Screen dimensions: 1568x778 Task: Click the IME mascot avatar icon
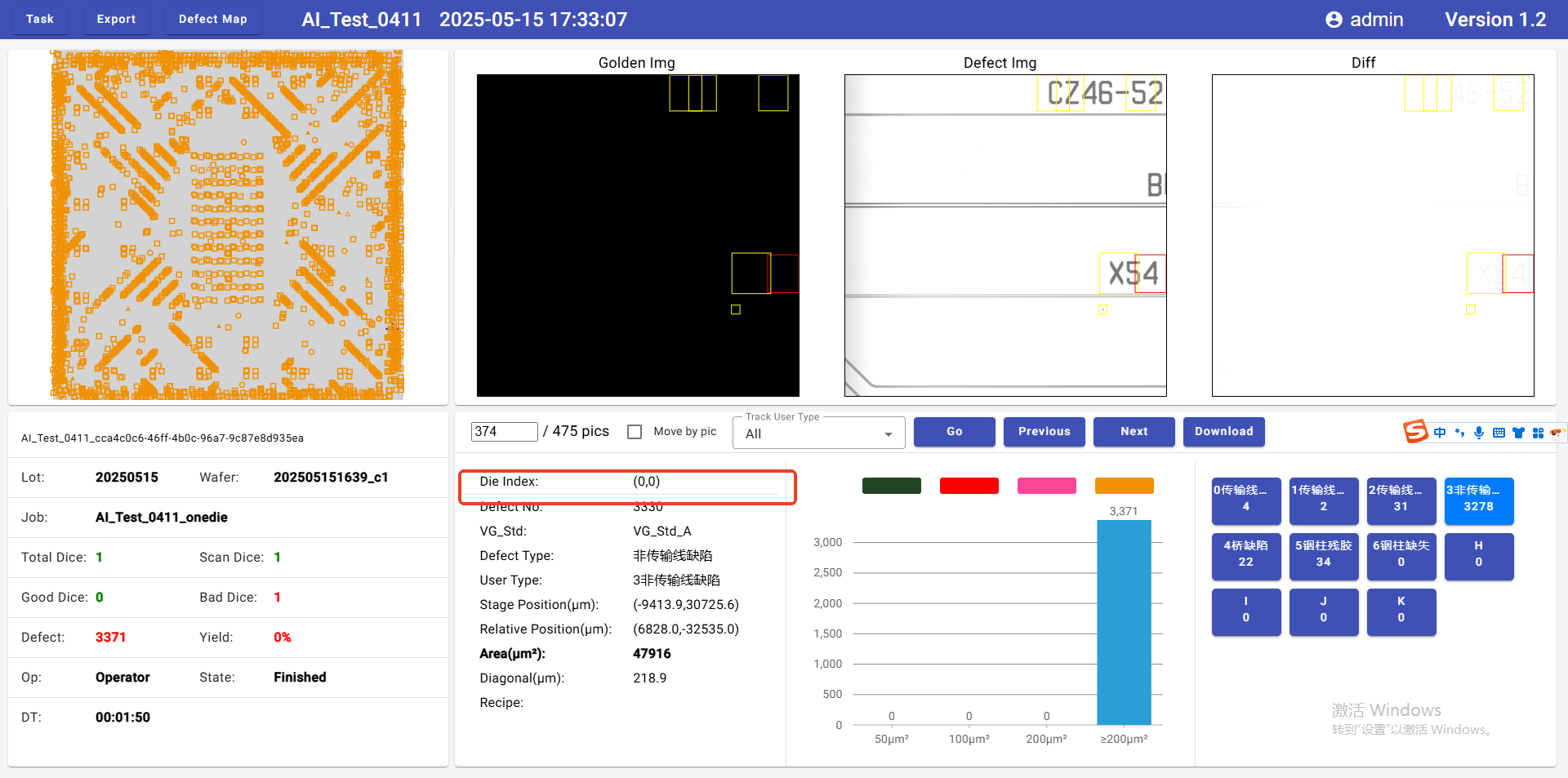(x=1557, y=433)
